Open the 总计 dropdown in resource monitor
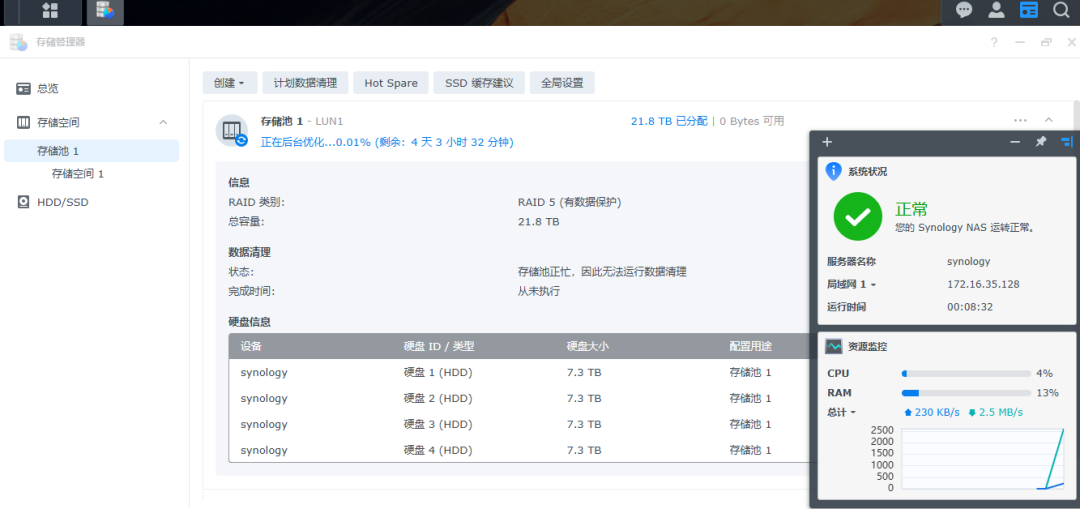Image resolution: width=1080 pixels, height=509 pixels. click(x=841, y=412)
